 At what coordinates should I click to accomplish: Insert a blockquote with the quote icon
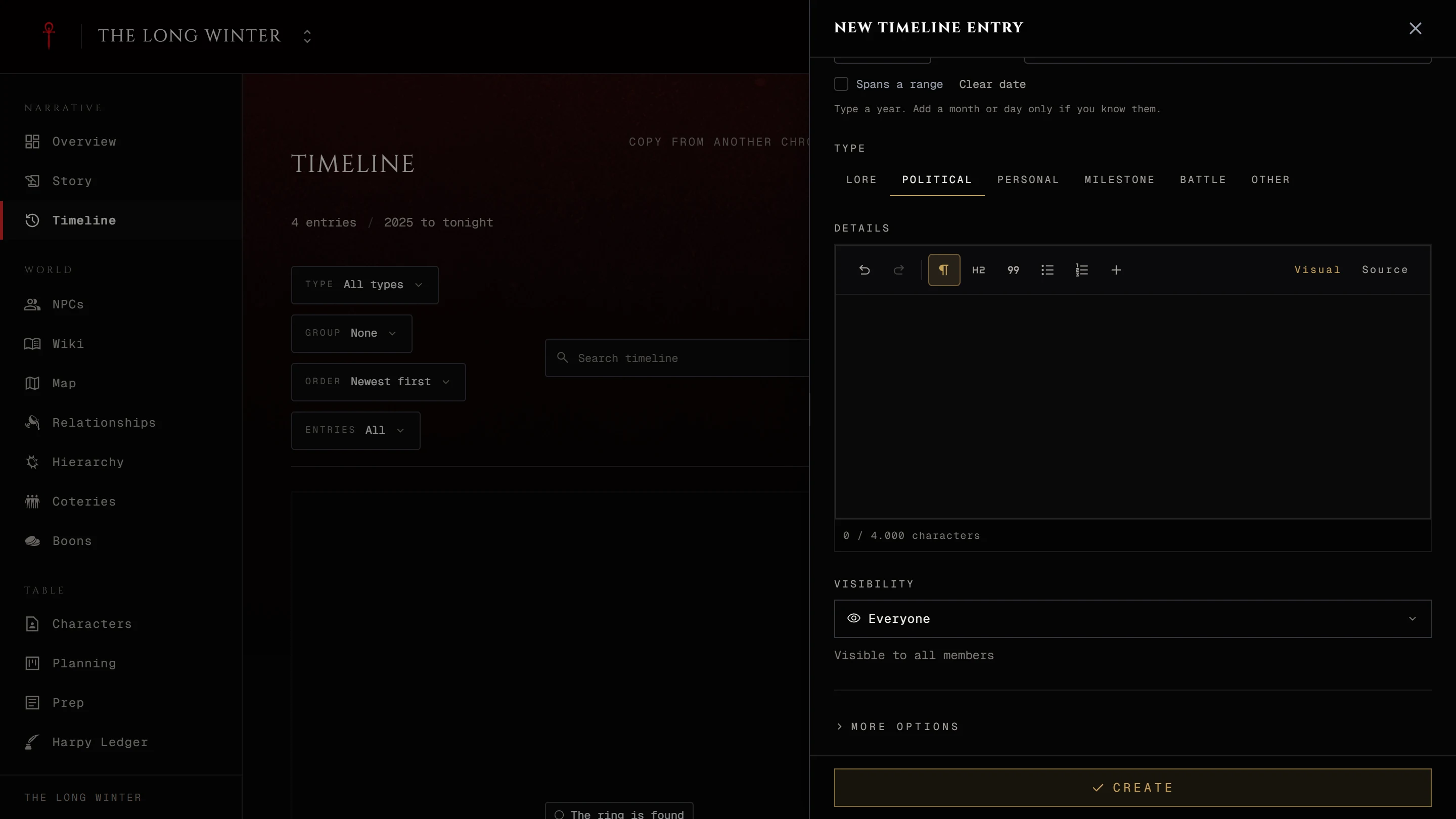coord(1013,270)
